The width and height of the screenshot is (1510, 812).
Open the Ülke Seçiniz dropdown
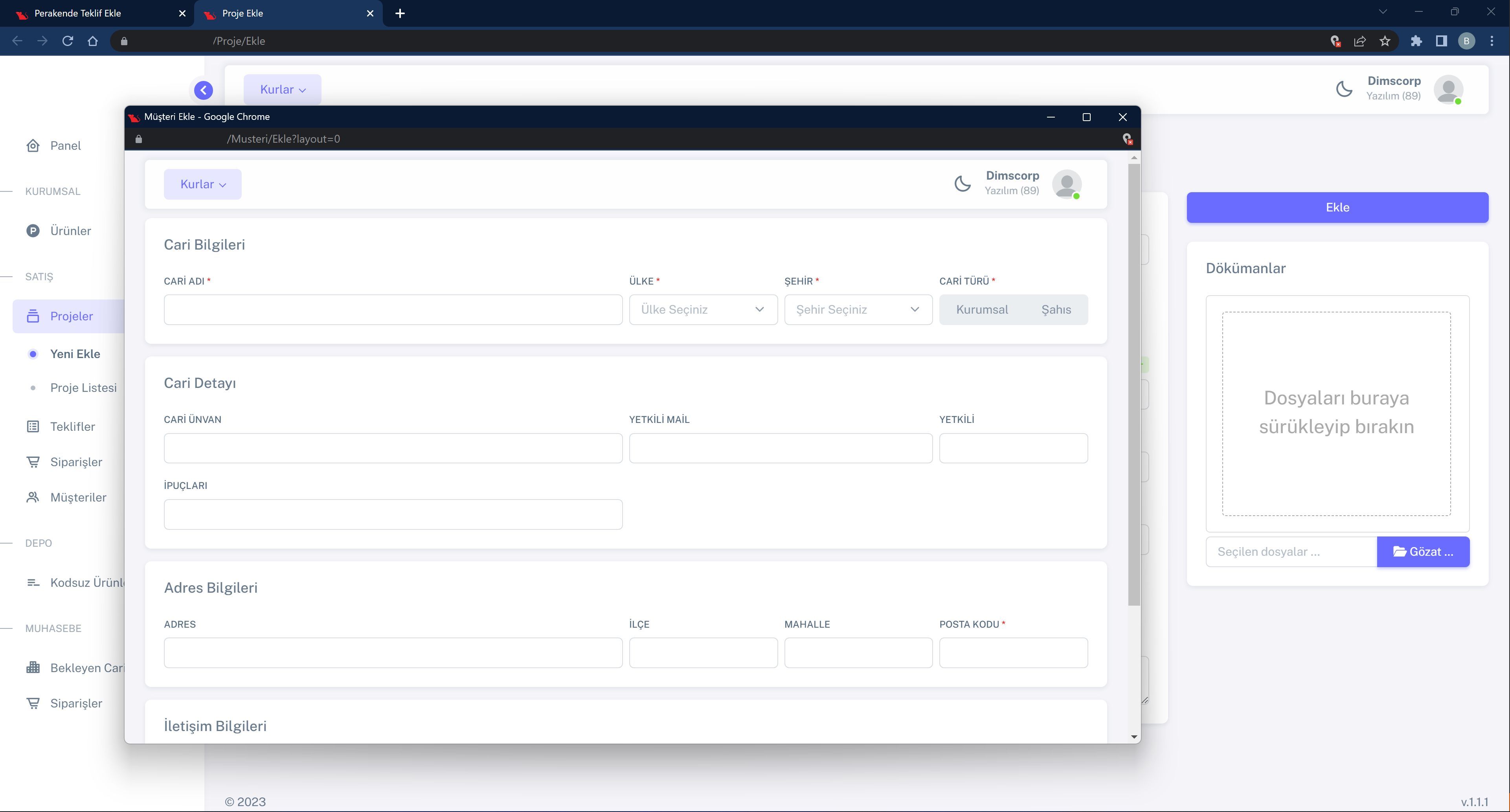click(703, 310)
